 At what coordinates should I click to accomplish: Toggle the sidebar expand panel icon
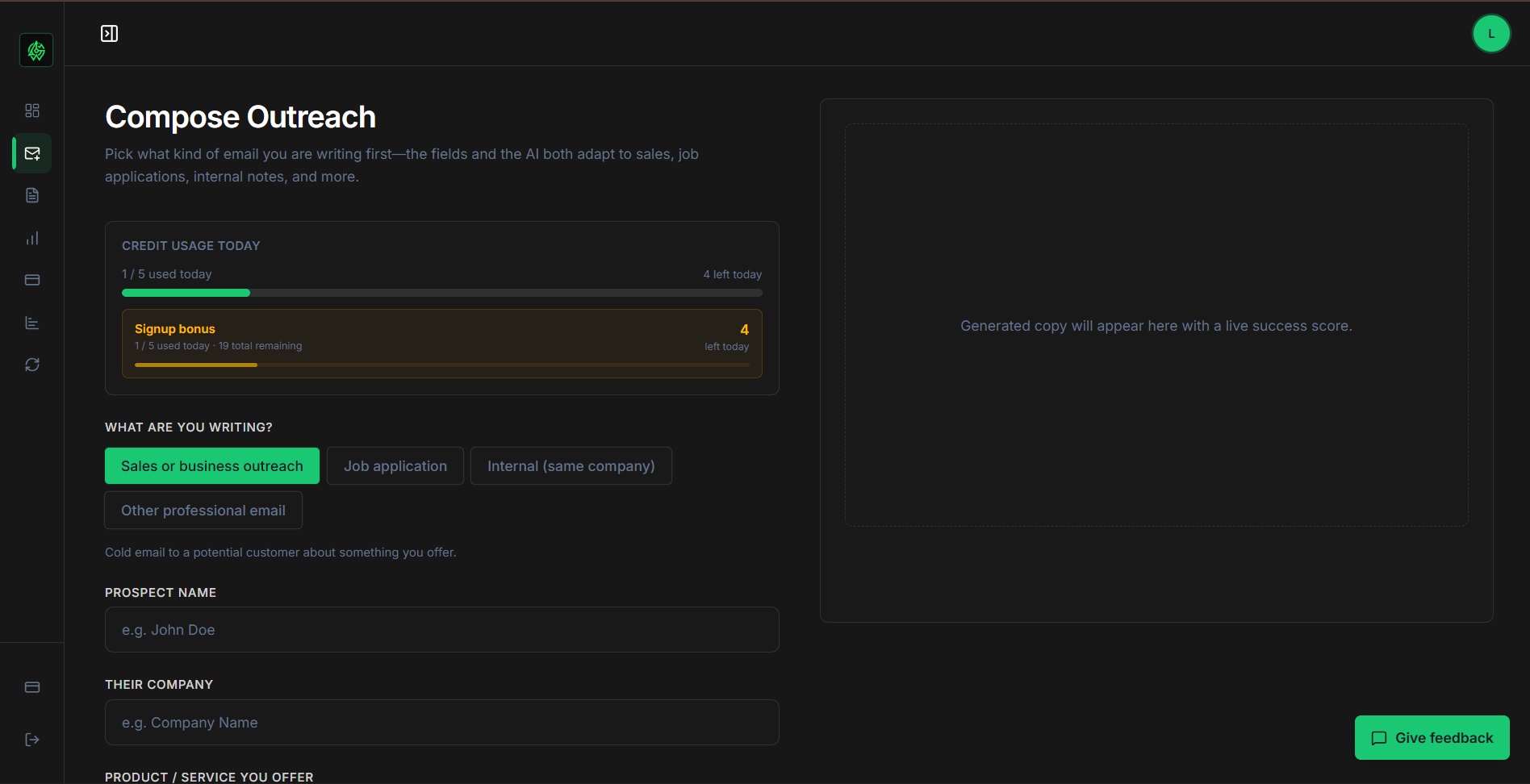click(109, 33)
